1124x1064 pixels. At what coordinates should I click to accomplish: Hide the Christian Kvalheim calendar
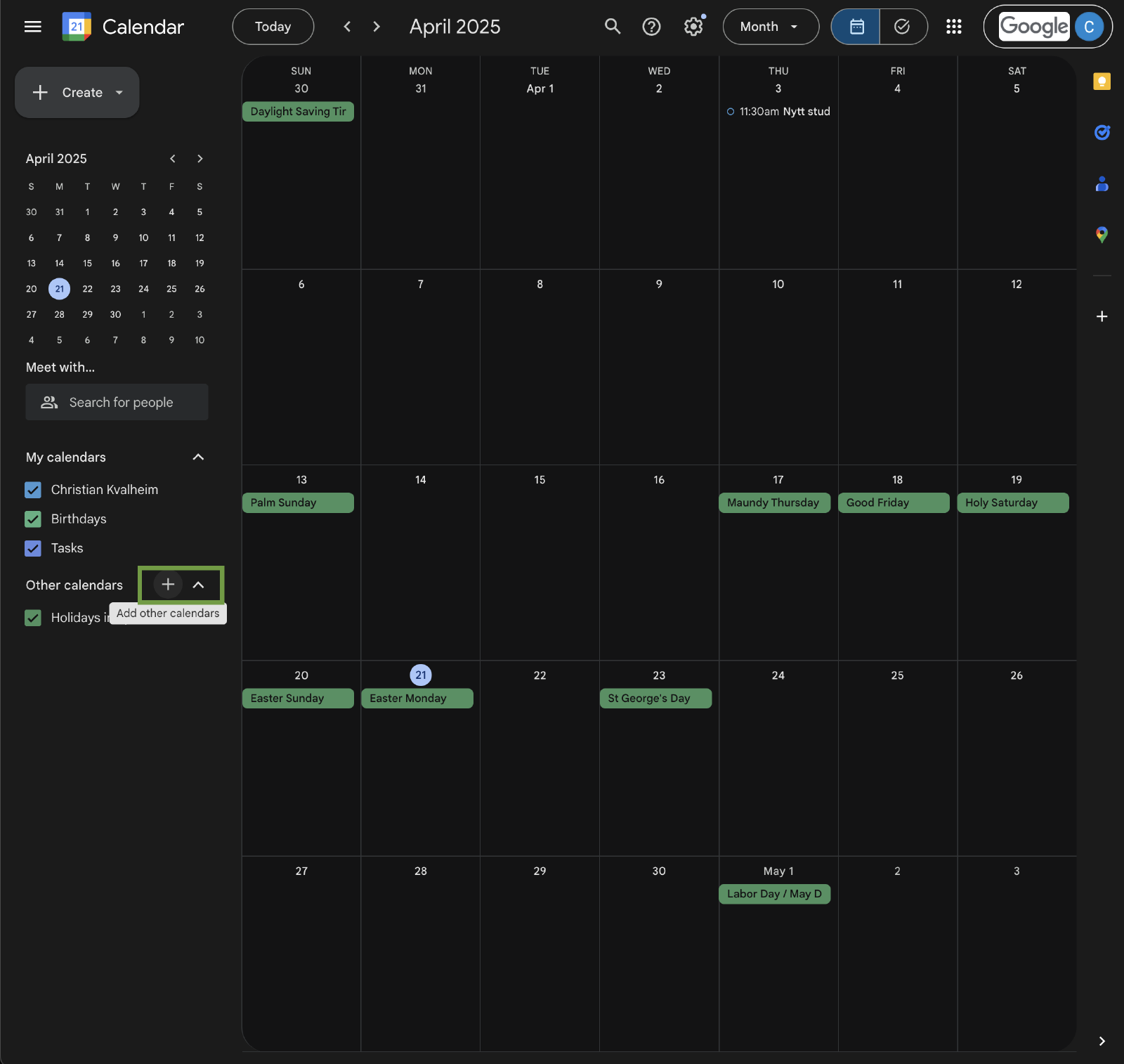(33, 490)
